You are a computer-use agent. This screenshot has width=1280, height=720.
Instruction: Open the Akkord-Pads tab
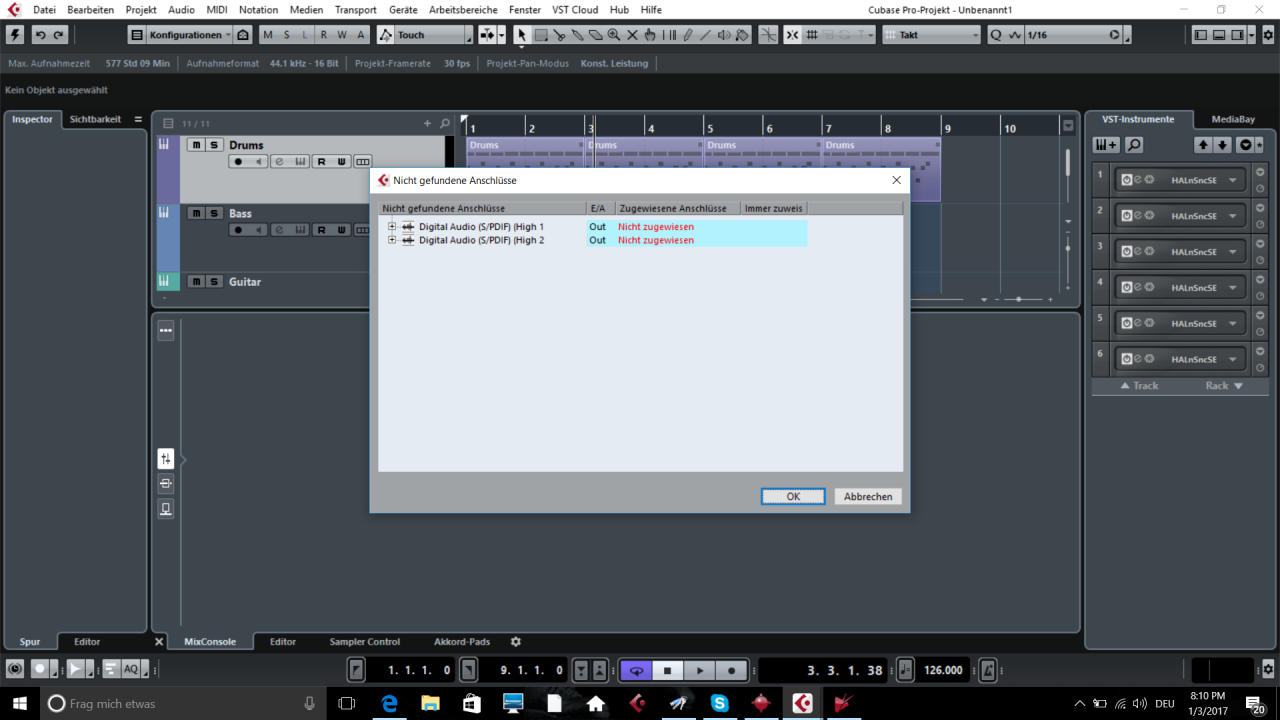tap(462, 642)
